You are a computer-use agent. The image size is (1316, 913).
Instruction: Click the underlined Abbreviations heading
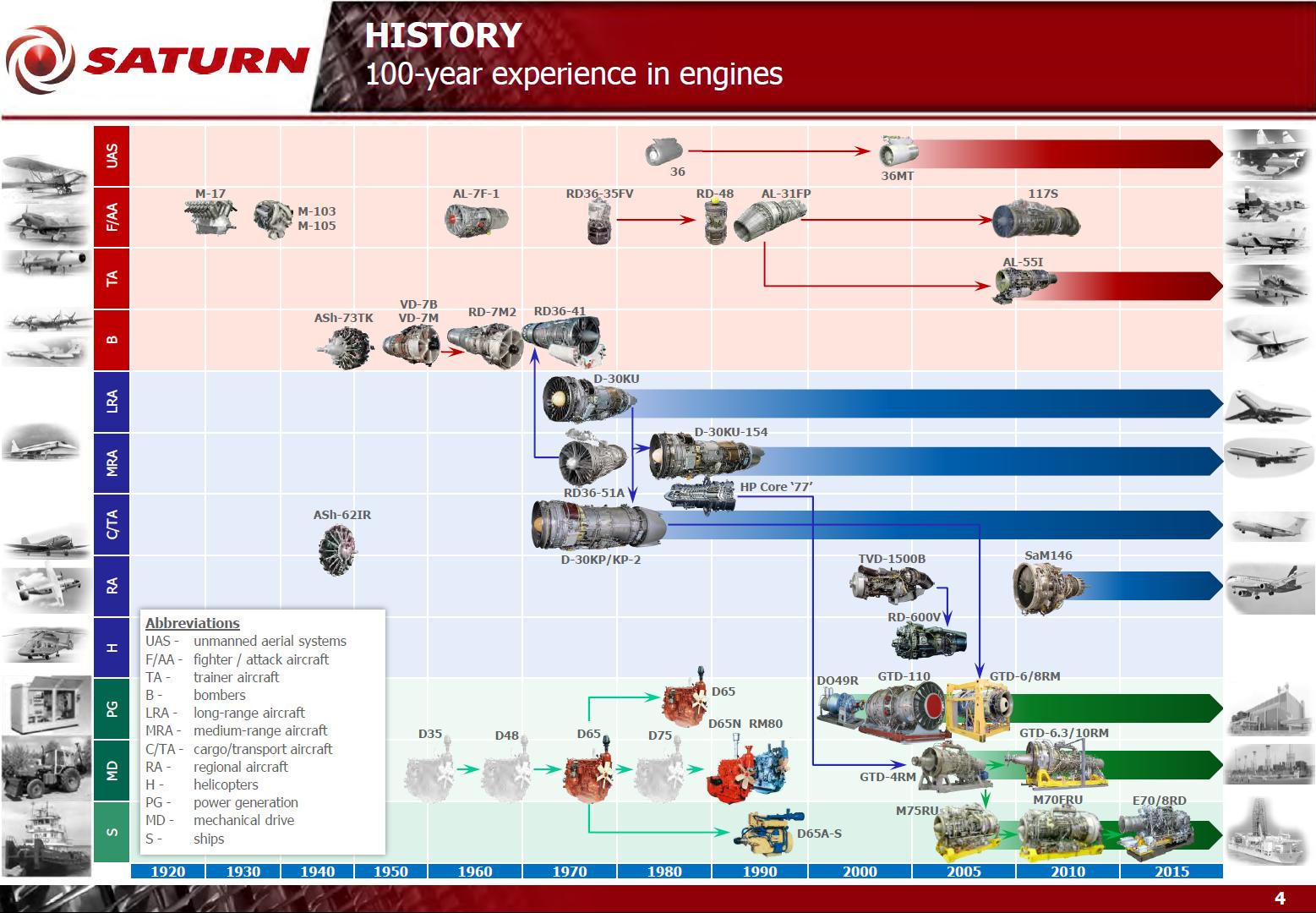[x=193, y=623]
